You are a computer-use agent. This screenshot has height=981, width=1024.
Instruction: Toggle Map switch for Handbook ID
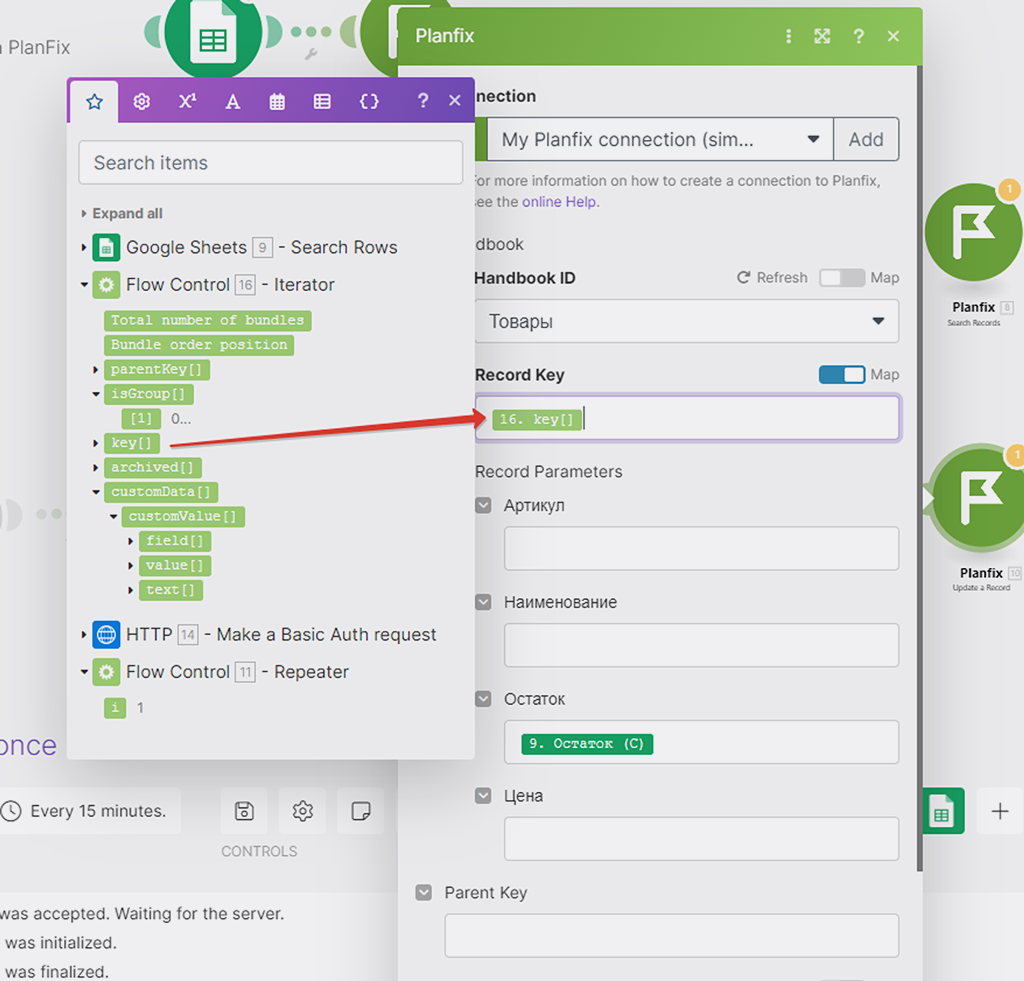click(842, 278)
